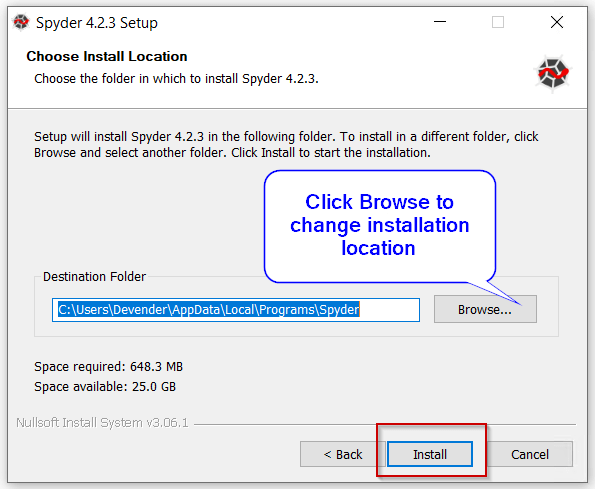Close the Spyder 4.2.3 Setup window
This screenshot has height=489, width=595.
click(x=557, y=22)
